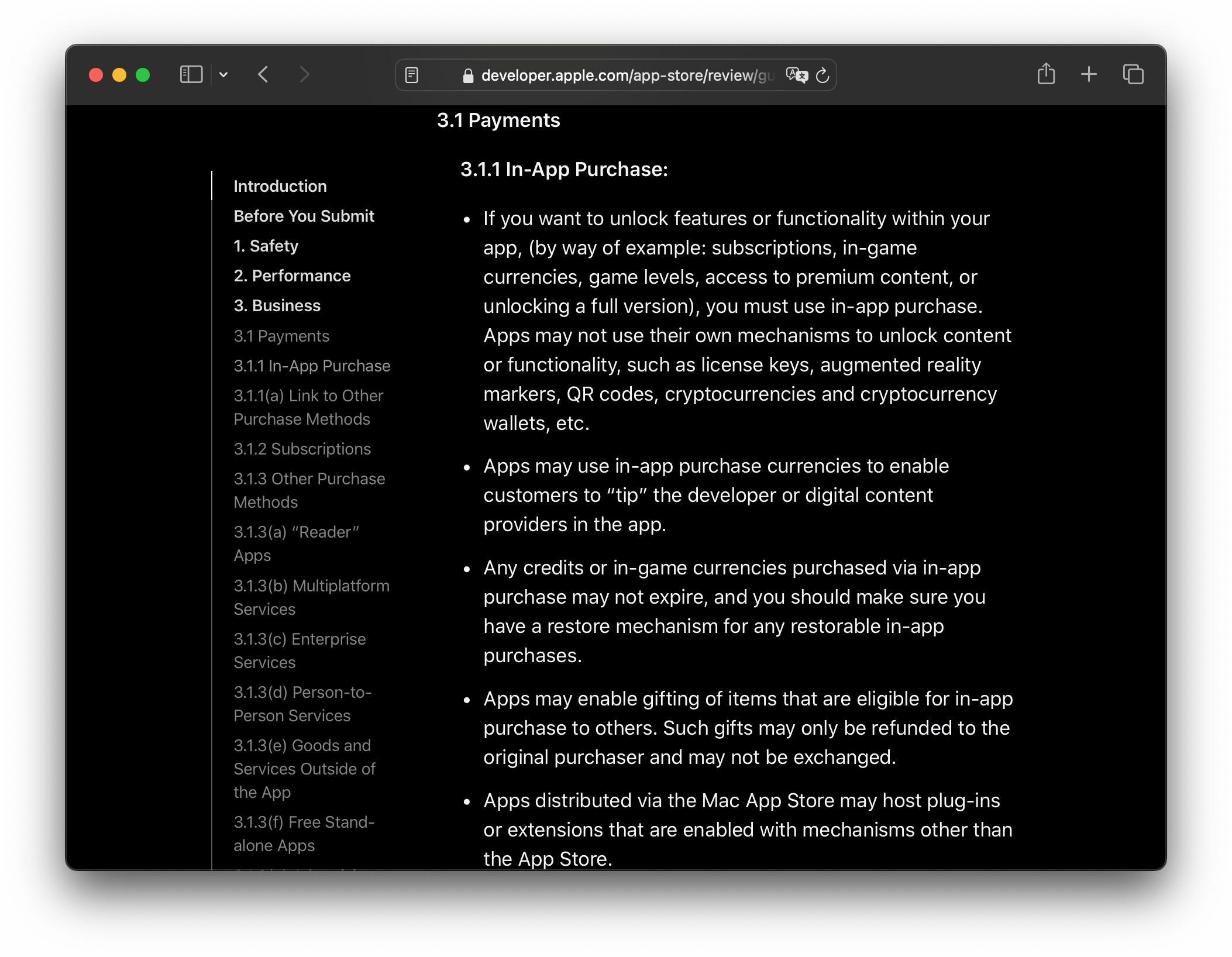This screenshot has width=1232, height=957.
Task: Go to 3. Business section
Action: tap(277, 305)
